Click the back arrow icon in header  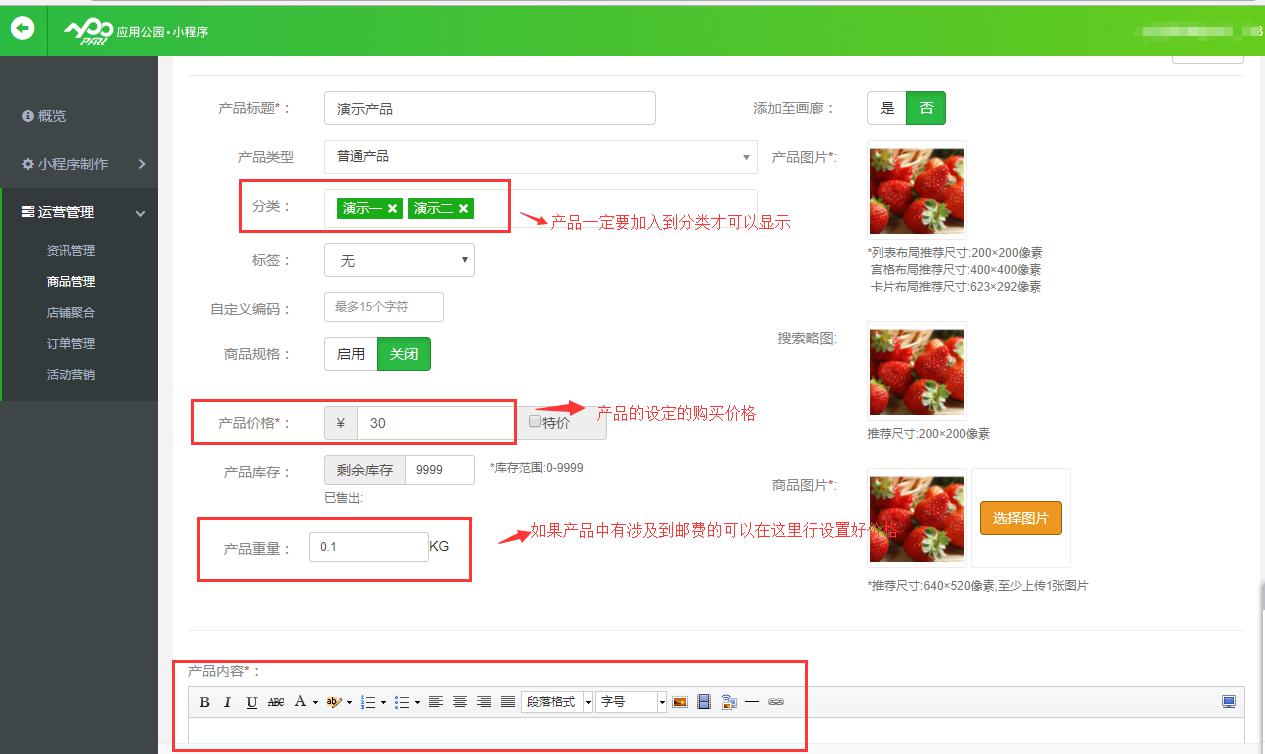coord(23,29)
